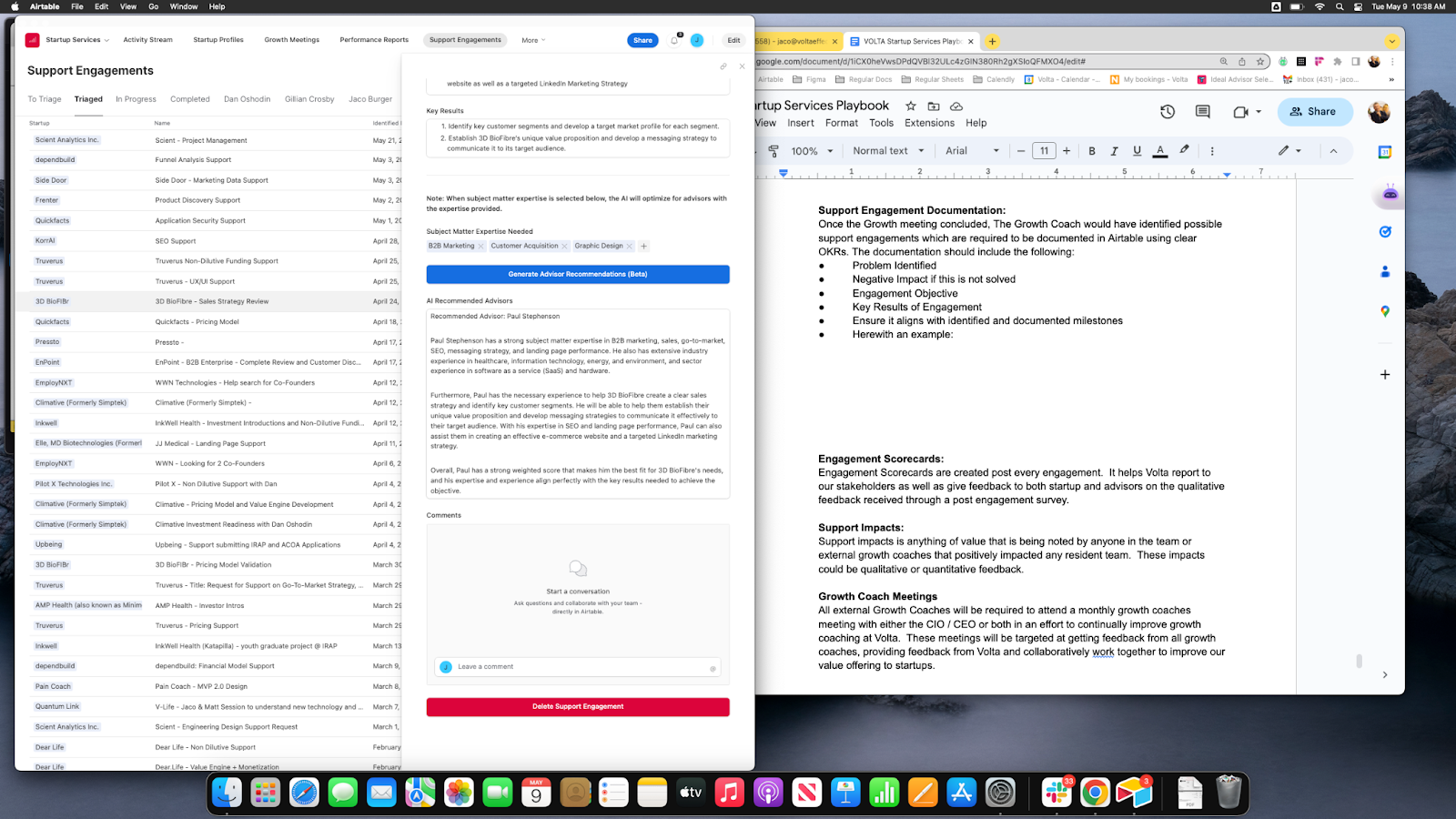Open the Arial font dropdown

pos(972,151)
